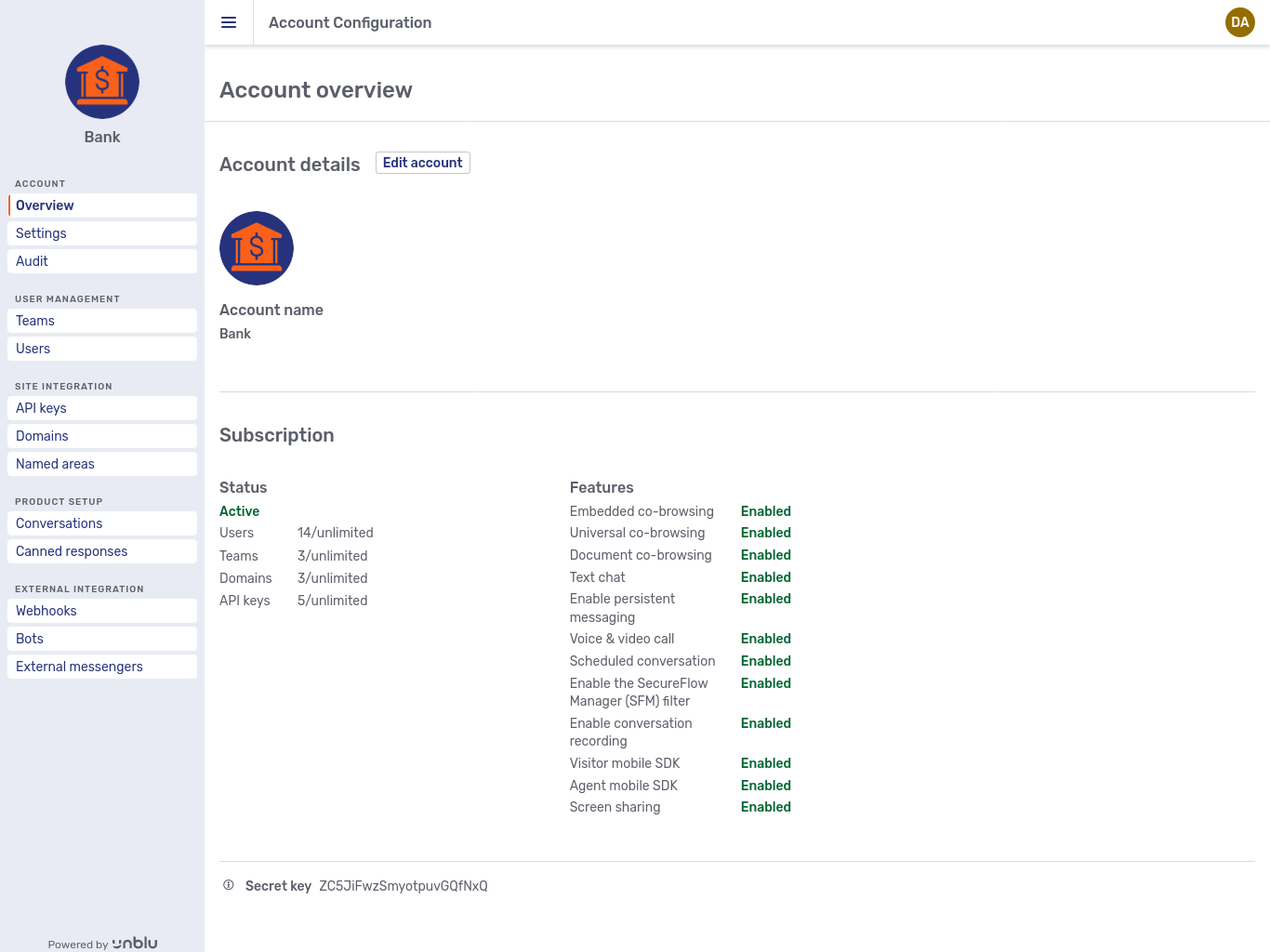This screenshot has height=952, width=1270.
Task: Click the Bank logo in the sidebar
Action: [x=102, y=82]
